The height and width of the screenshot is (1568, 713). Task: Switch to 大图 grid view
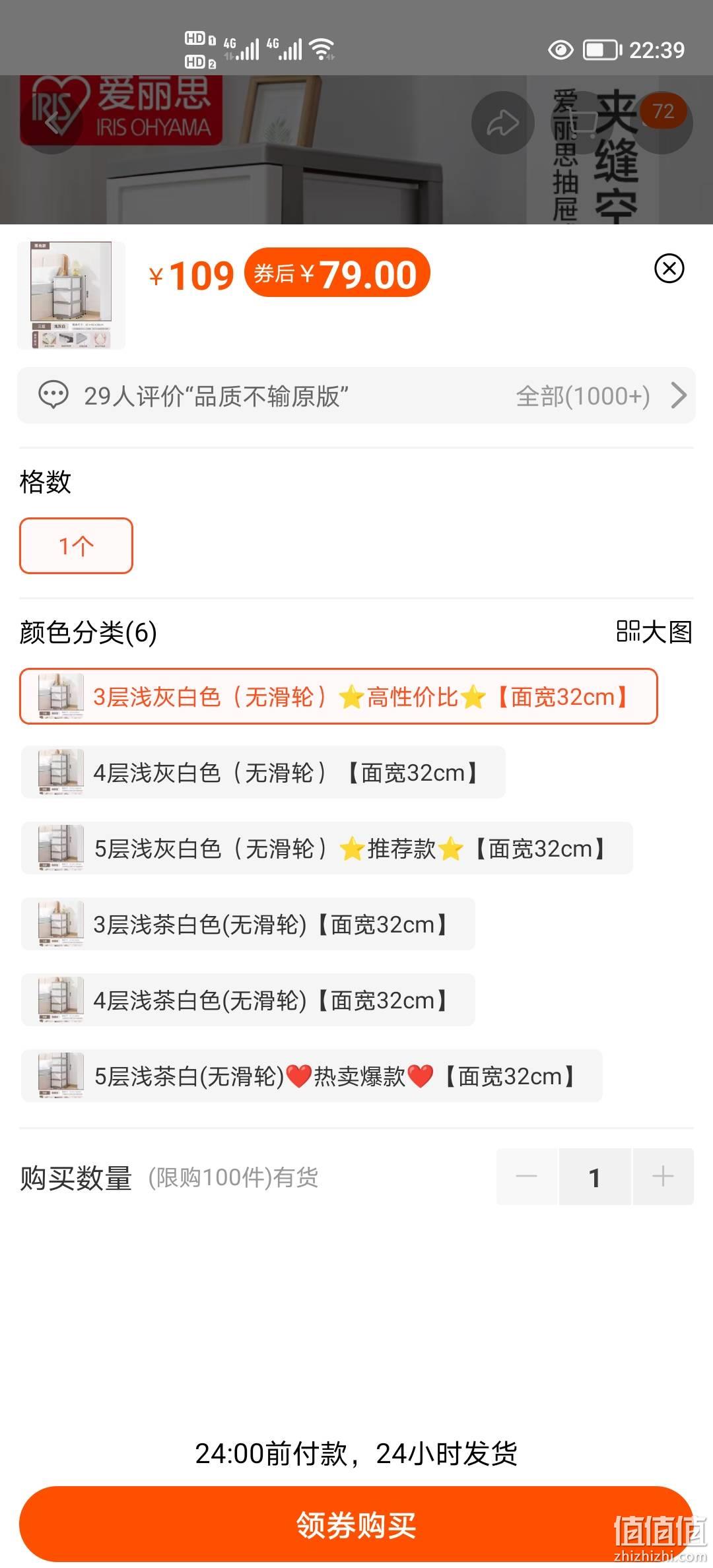654,632
